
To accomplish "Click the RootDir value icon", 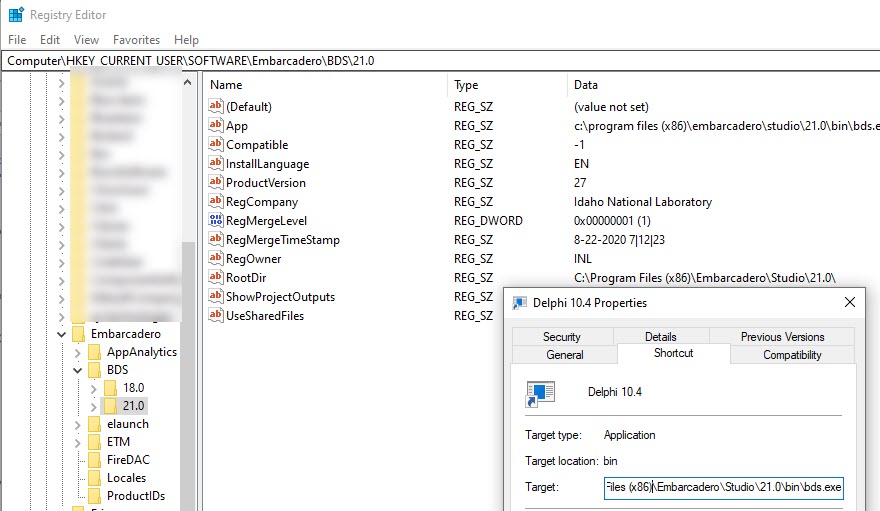I will tap(216, 277).
